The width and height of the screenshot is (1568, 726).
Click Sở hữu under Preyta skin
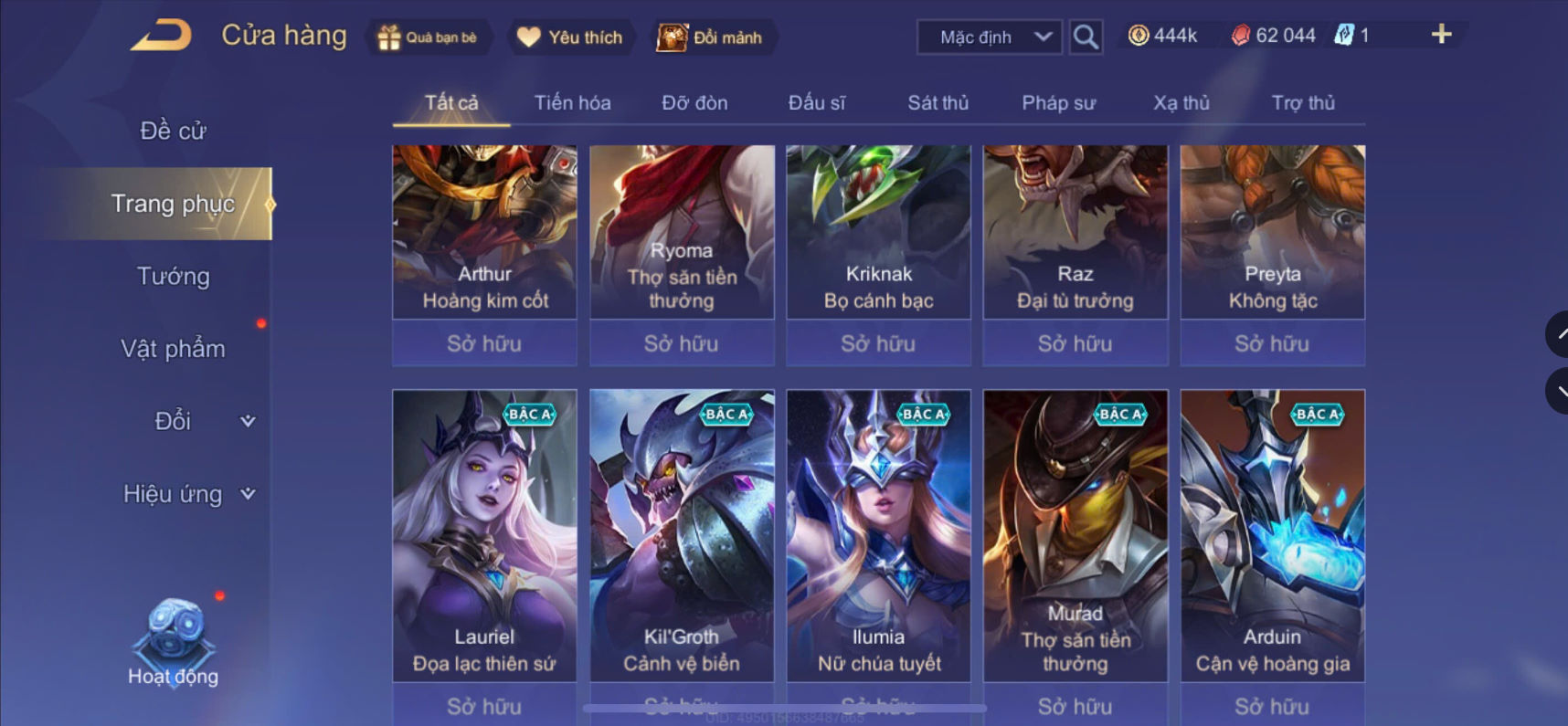pyautogui.click(x=1272, y=343)
